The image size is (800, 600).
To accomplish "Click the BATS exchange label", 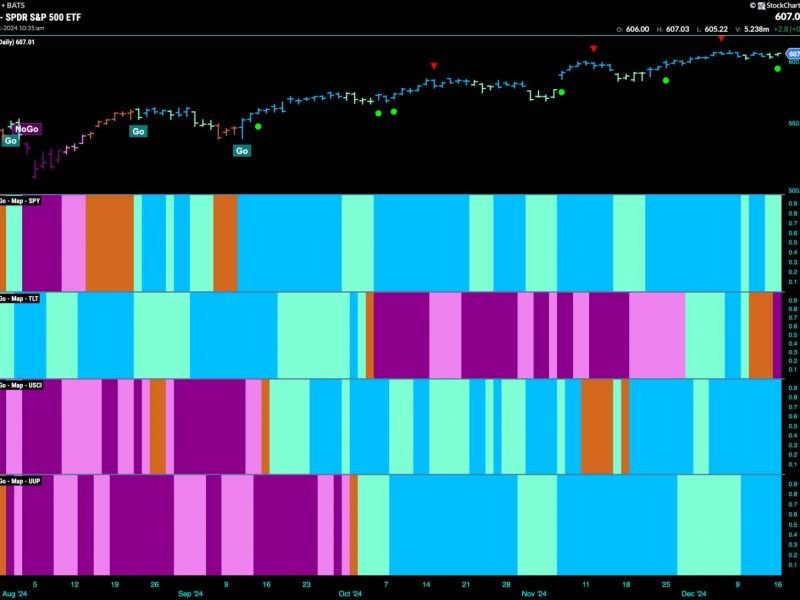I will pyautogui.click(x=15, y=6).
